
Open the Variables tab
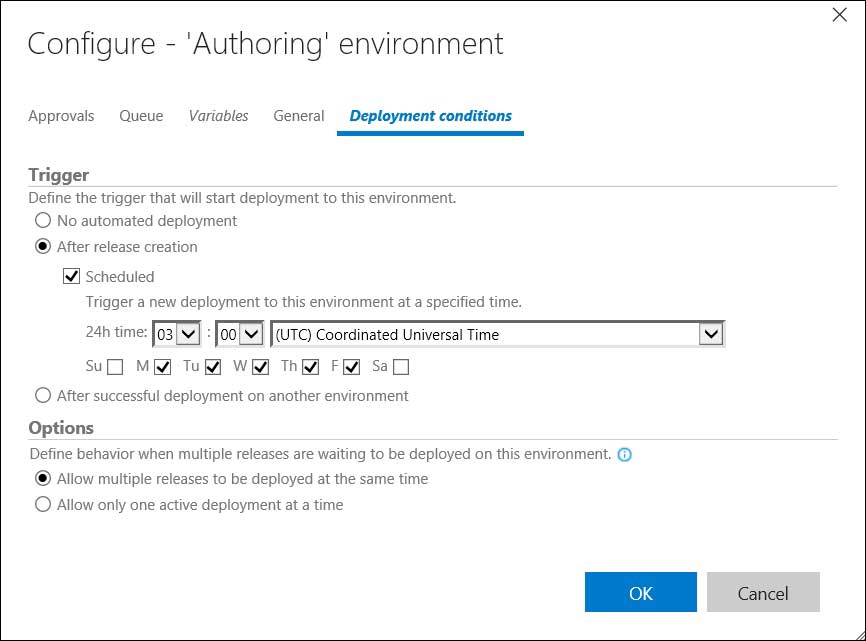coord(218,116)
